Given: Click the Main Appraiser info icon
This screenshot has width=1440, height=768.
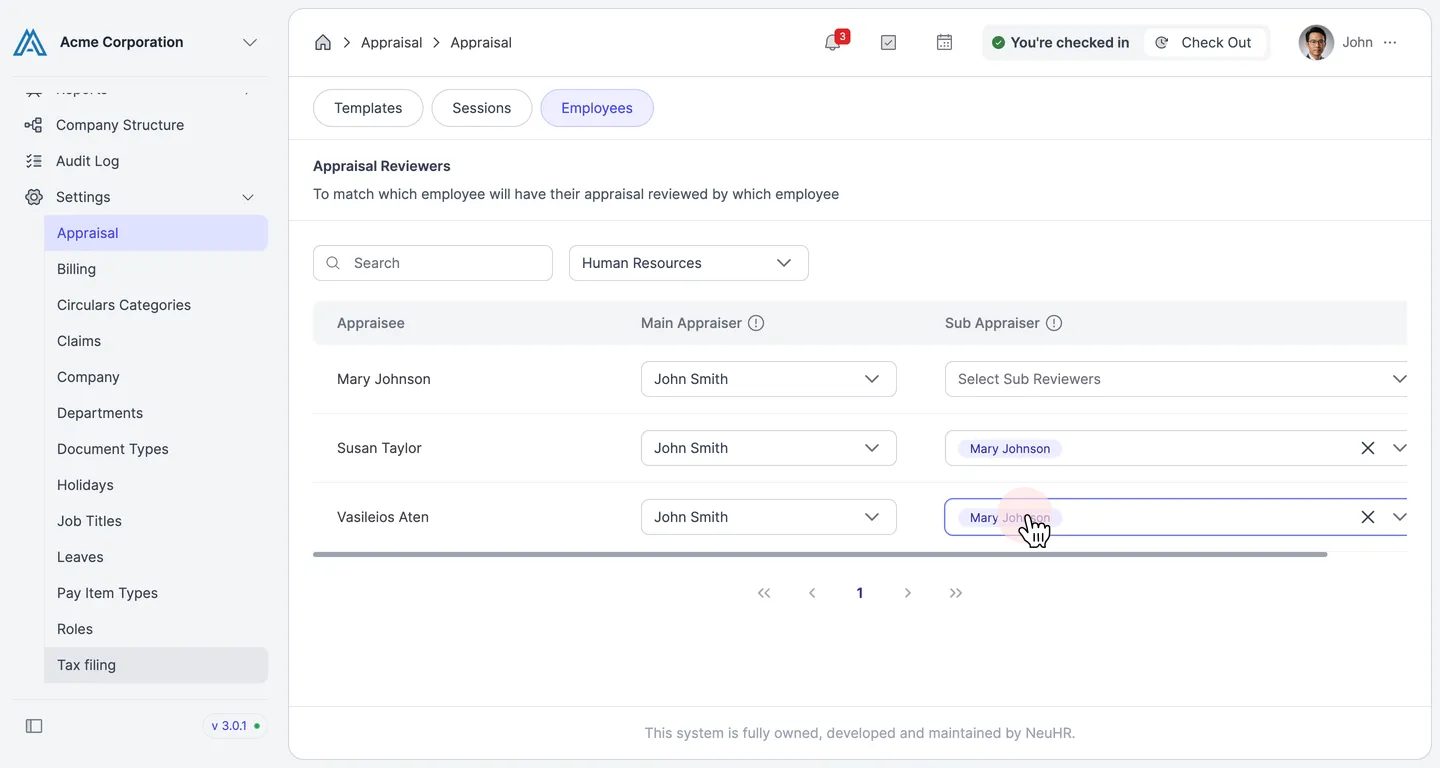Looking at the screenshot, I should pos(756,323).
